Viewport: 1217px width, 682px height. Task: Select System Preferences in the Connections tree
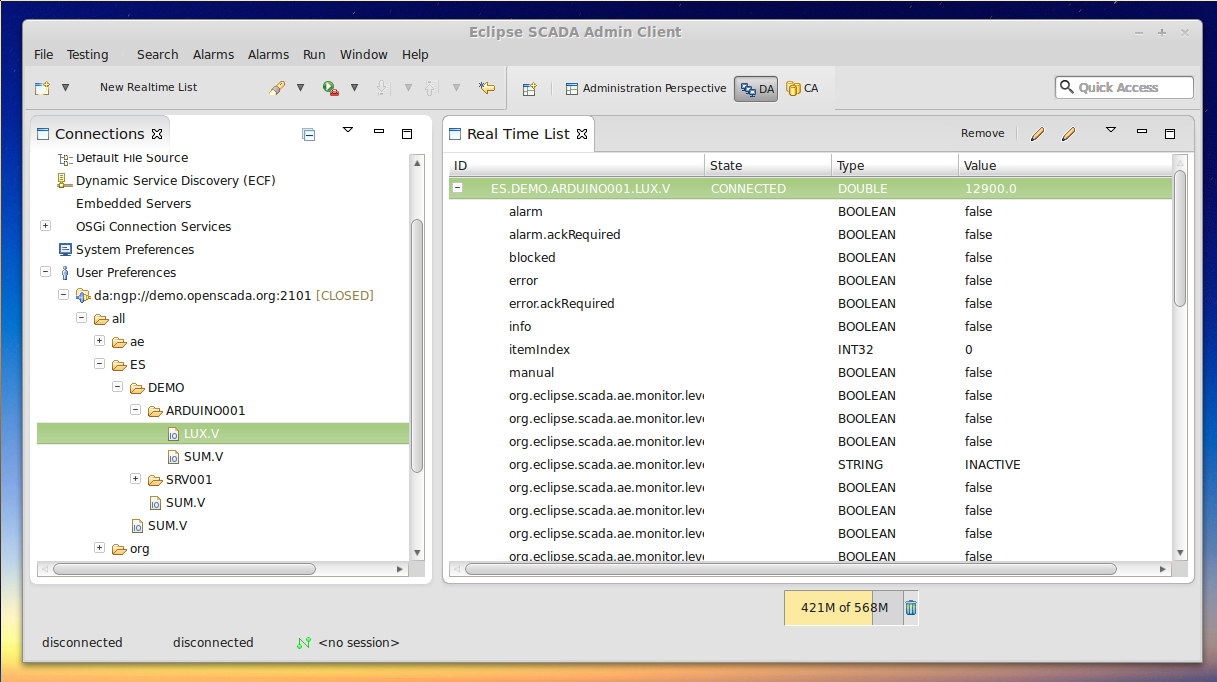[x=135, y=250]
